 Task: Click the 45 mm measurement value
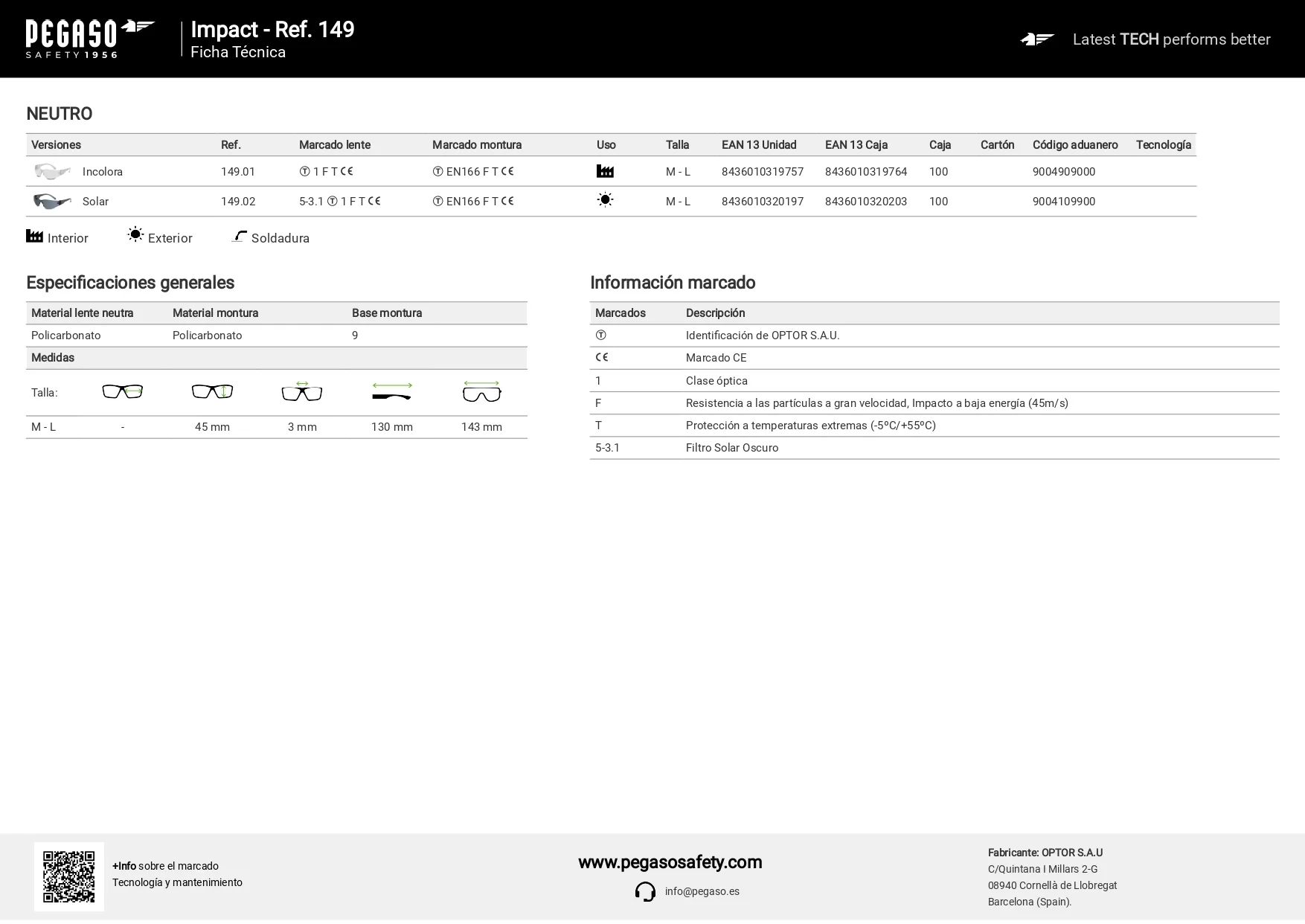tap(212, 427)
